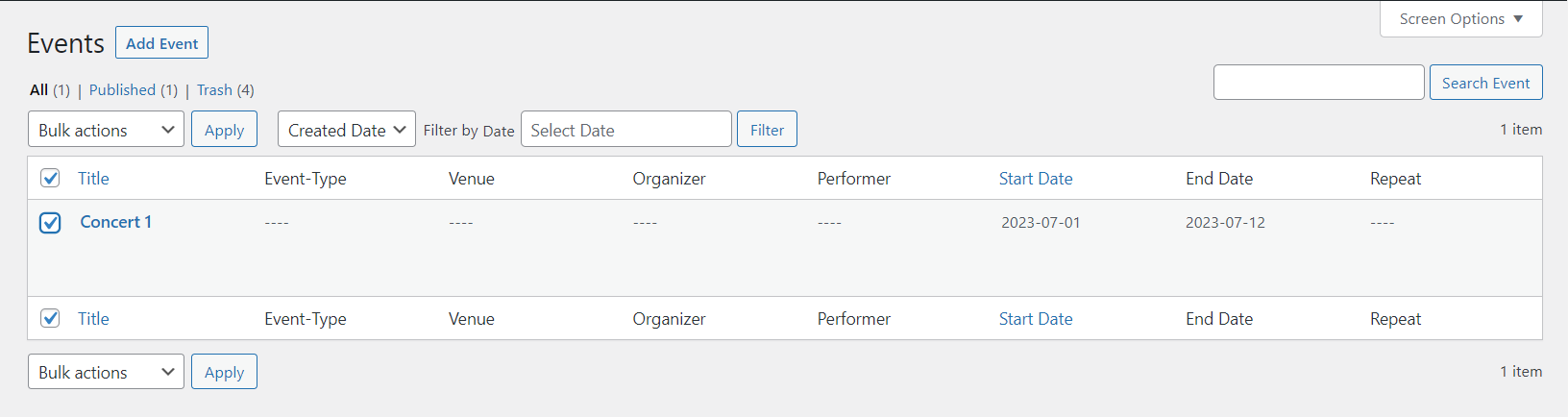Toggle the header select-all checkbox
This screenshot has height=417, width=1568.
tap(51, 179)
